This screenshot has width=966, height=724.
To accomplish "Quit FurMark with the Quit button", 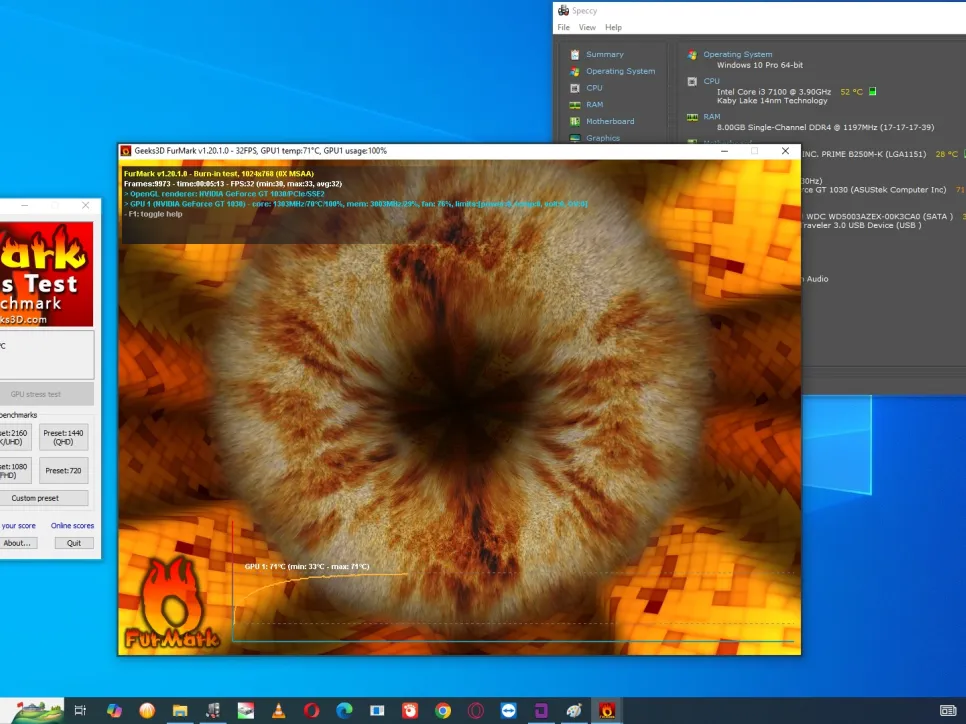I will click(x=74, y=543).
